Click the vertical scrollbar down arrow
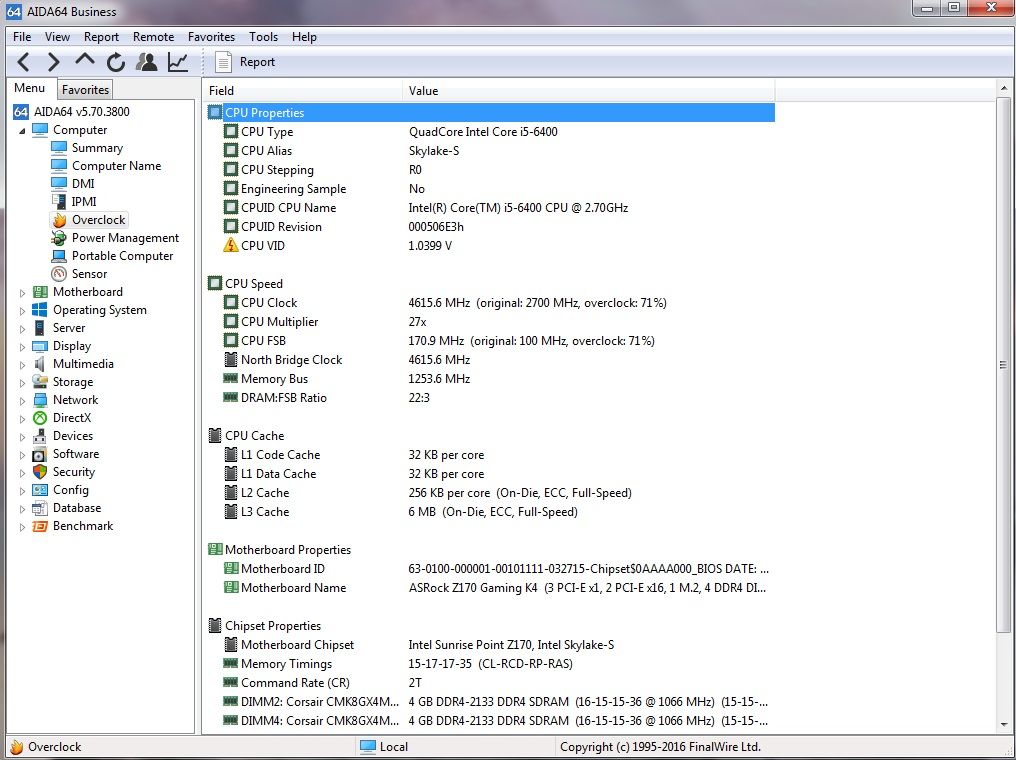Screen dimensions: 1016x760 (1004, 725)
